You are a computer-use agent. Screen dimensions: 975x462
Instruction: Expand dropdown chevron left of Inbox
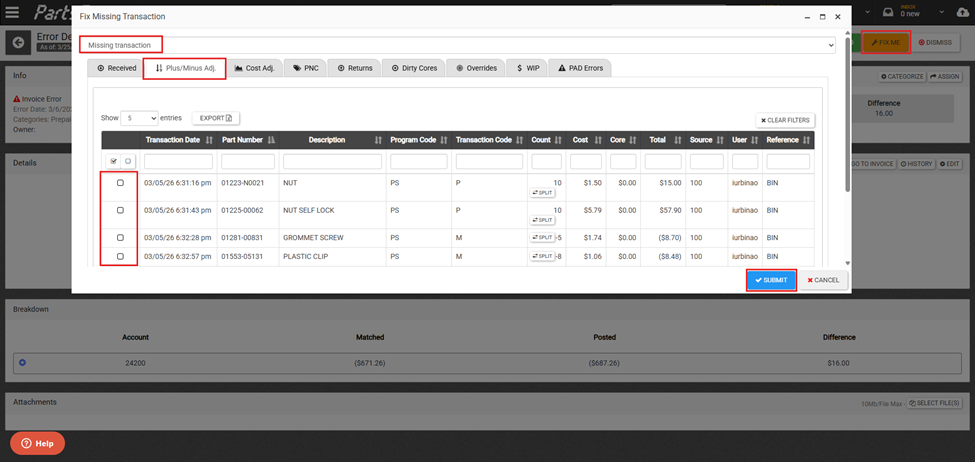tap(866, 12)
